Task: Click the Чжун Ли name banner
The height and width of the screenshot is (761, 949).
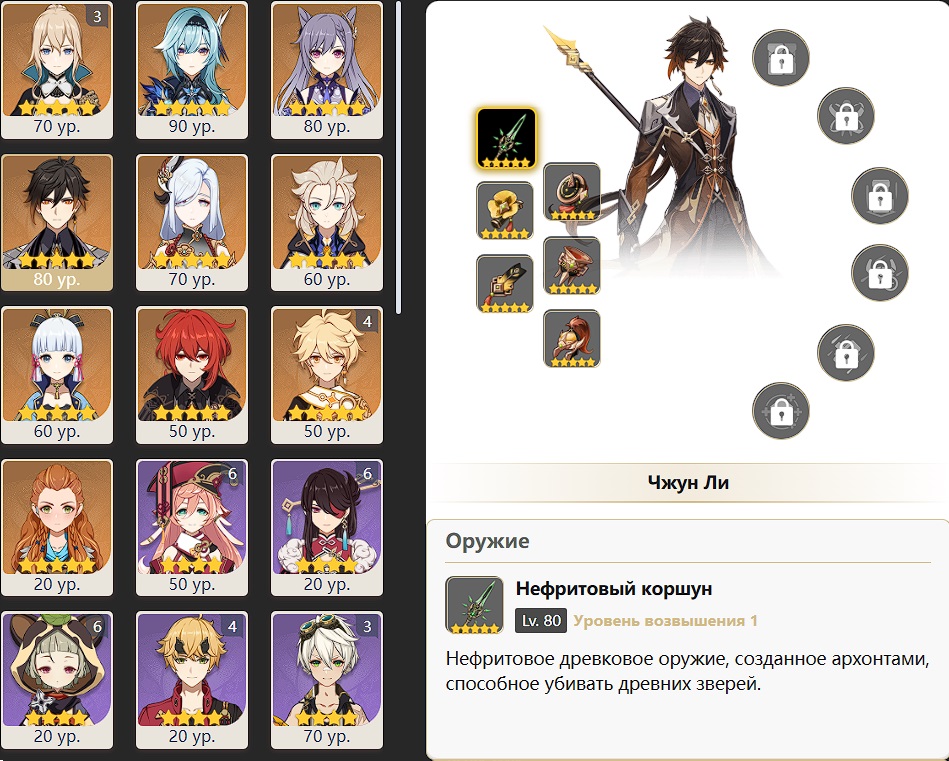Action: pyautogui.click(x=688, y=483)
